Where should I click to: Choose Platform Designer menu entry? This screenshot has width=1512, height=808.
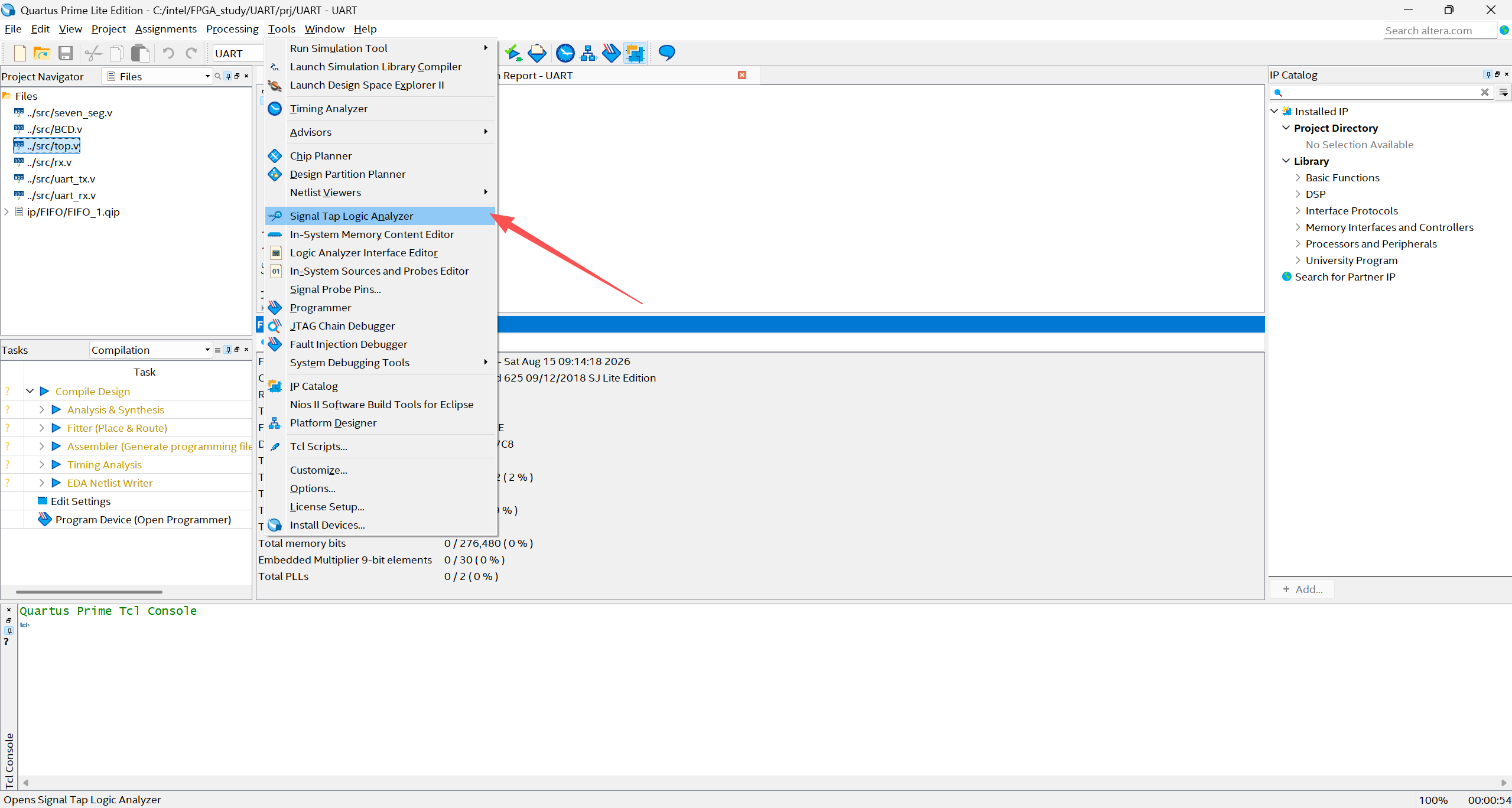click(x=380, y=423)
